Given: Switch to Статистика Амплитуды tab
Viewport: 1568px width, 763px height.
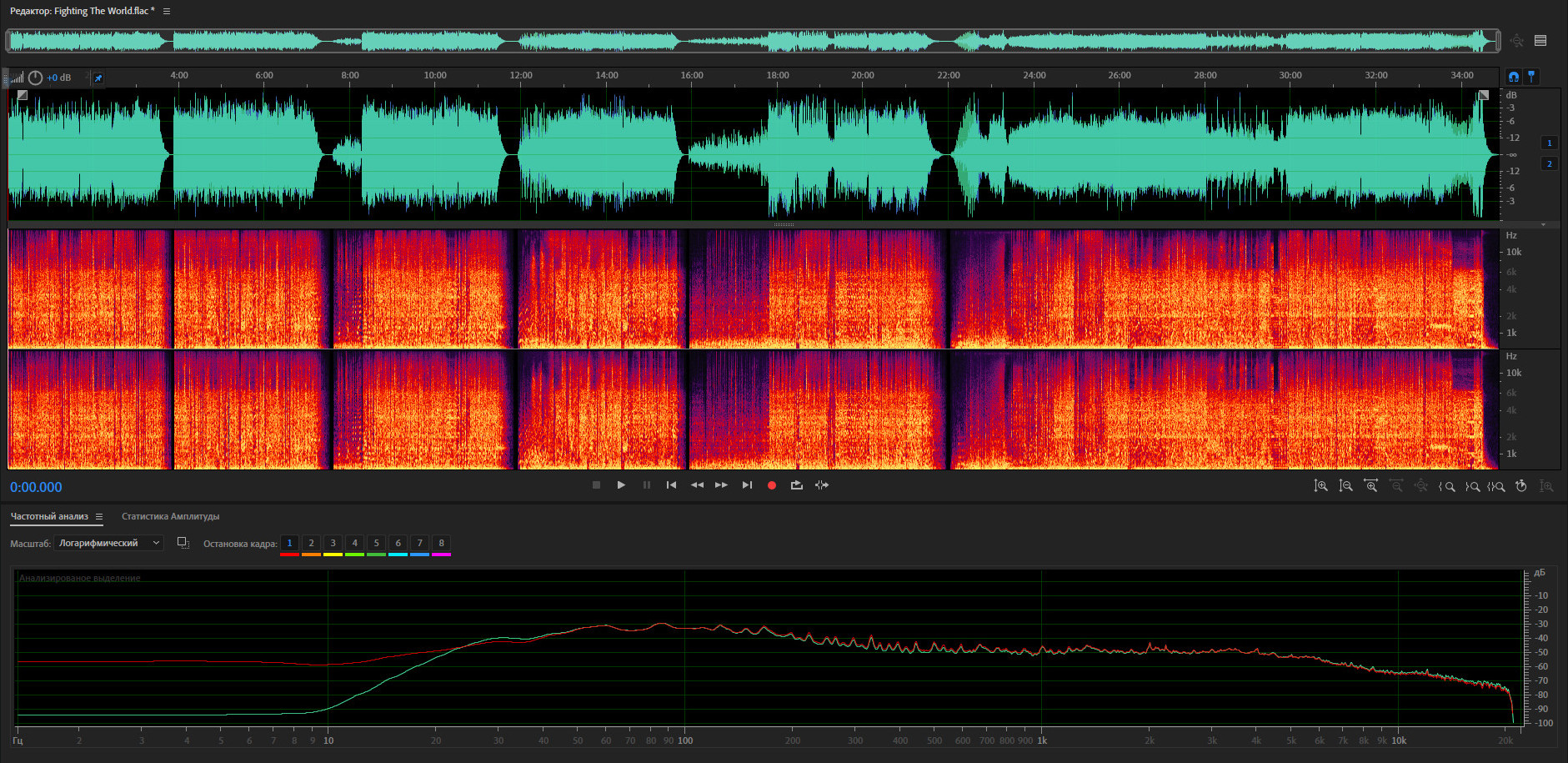Looking at the screenshot, I should point(171,516).
